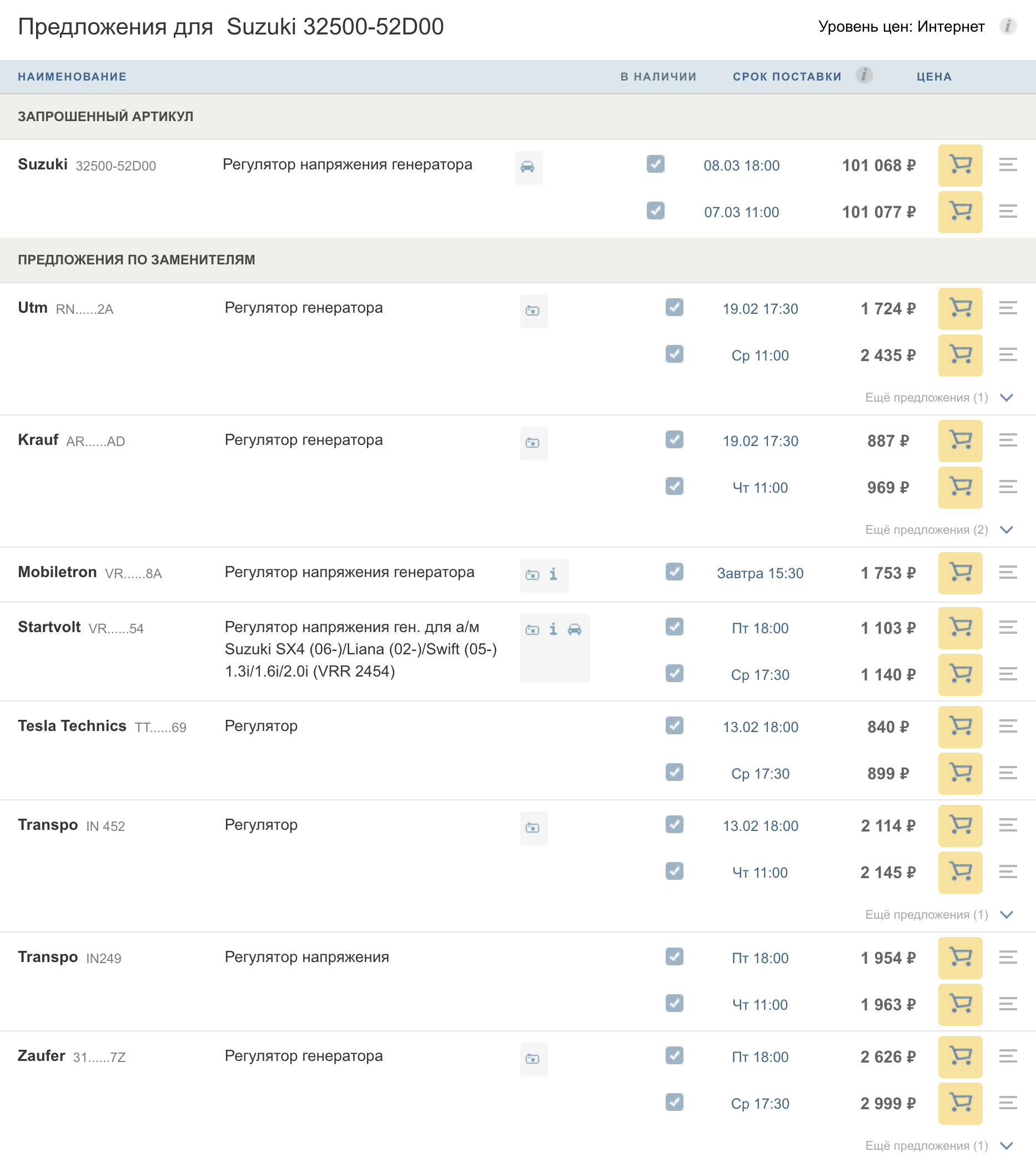Viewport: 1036px width, 1172px height.
Task: Click article number IN249 for Transpo
Action: [104, 959]
